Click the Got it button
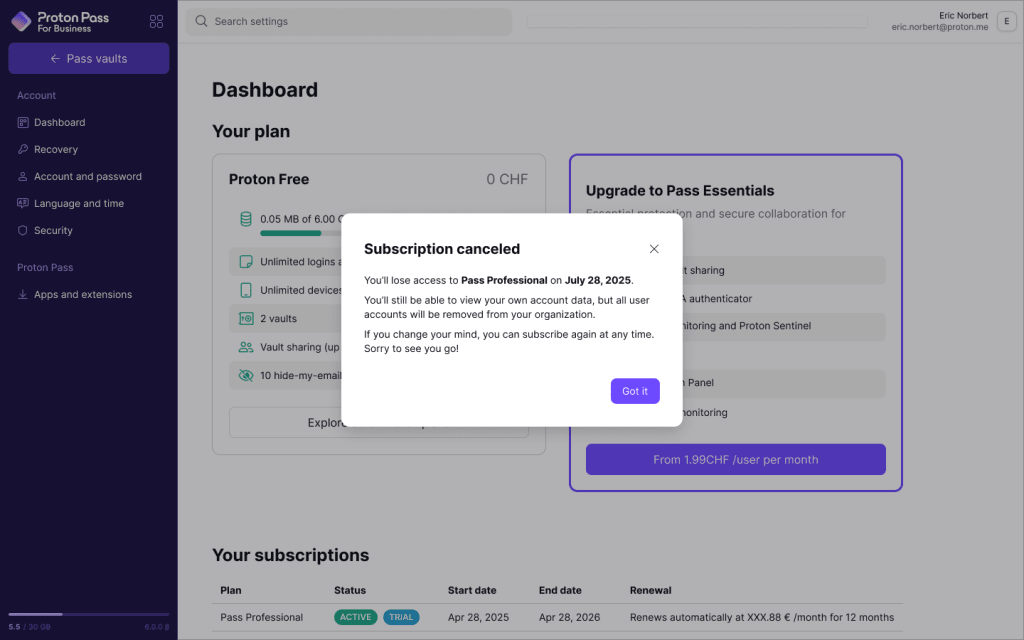This screenshot has width=1024, height=640. (635, 391)
